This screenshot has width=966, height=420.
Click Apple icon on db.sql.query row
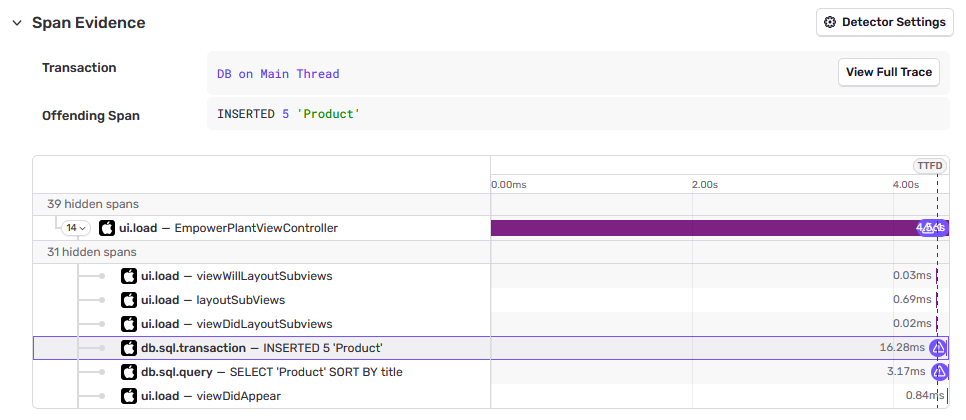tap(129, 372)
